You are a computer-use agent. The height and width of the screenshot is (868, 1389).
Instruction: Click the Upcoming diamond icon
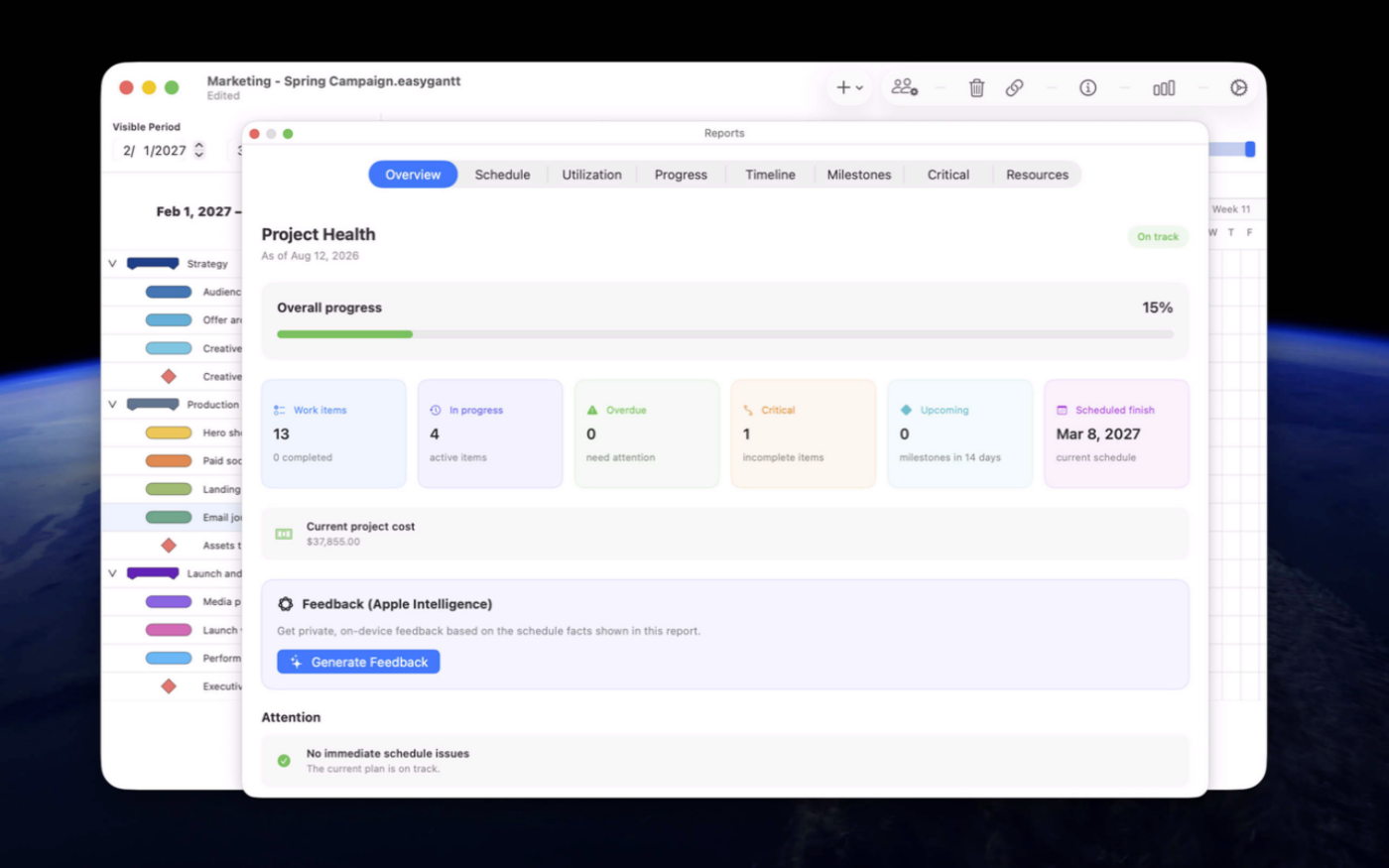point(906,410)
